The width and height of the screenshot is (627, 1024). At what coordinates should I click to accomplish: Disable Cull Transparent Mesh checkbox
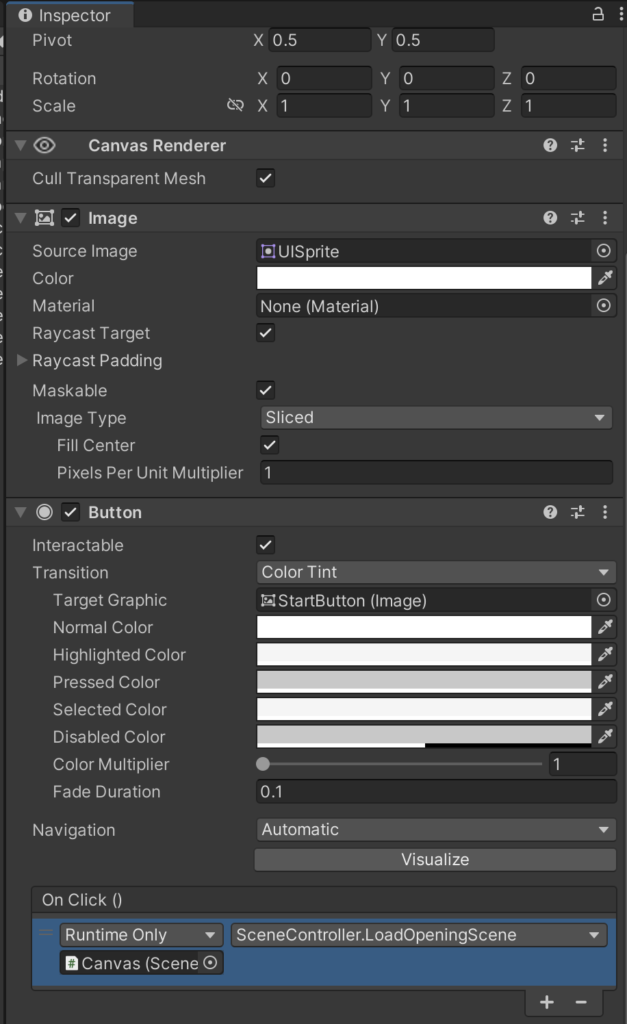[265, 178]
